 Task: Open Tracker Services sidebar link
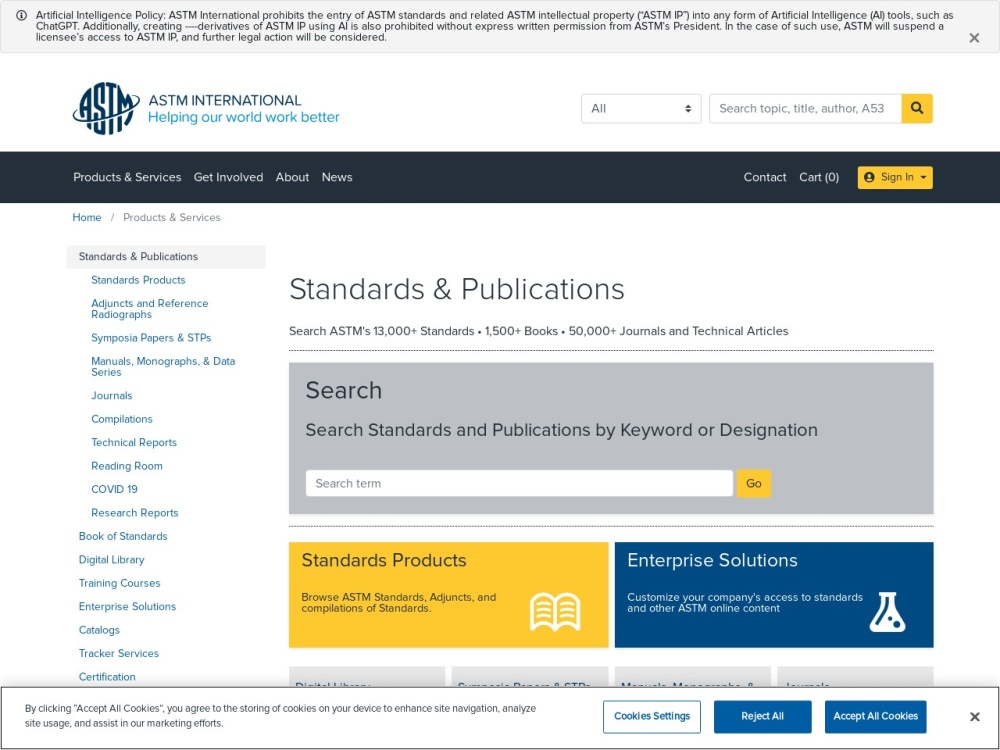[x=119, y=653]
